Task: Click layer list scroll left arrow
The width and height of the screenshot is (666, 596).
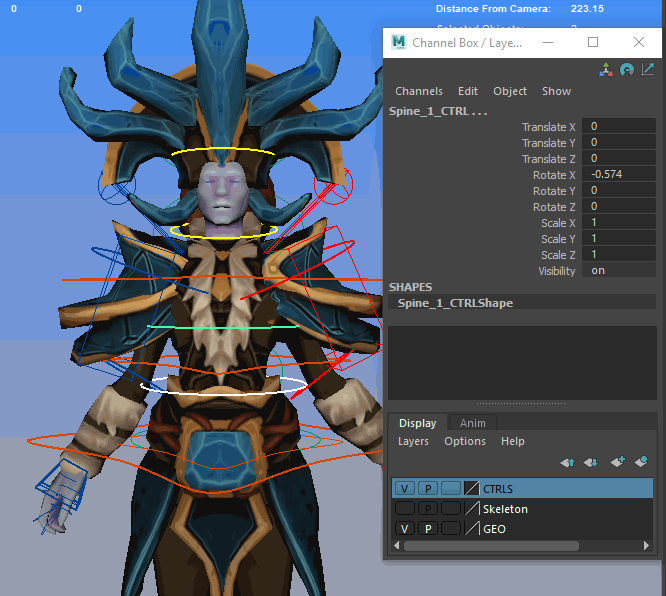Action: 396,545
